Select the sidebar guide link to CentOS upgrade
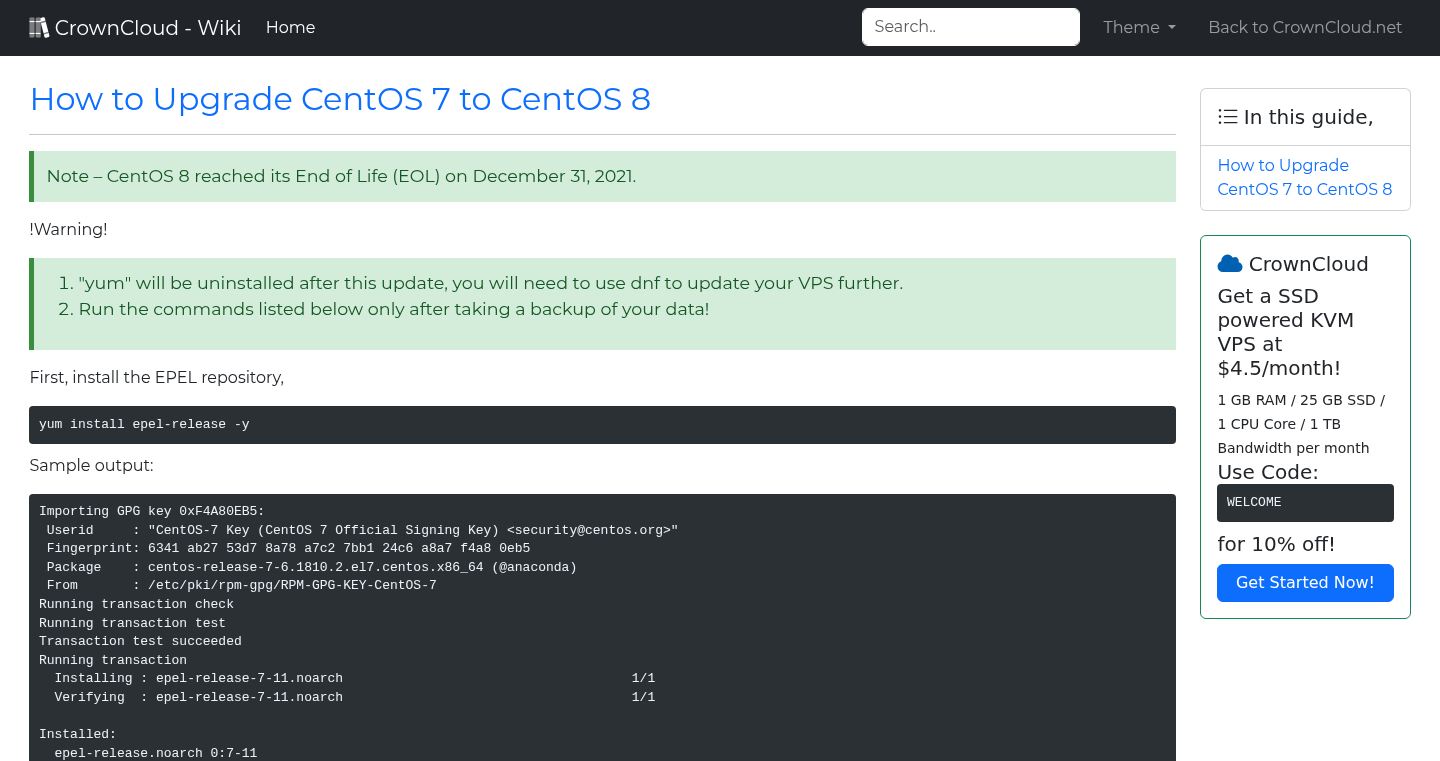This screenshot has width=1440, height=761. pyautogui.click(x=1304, y=177)
